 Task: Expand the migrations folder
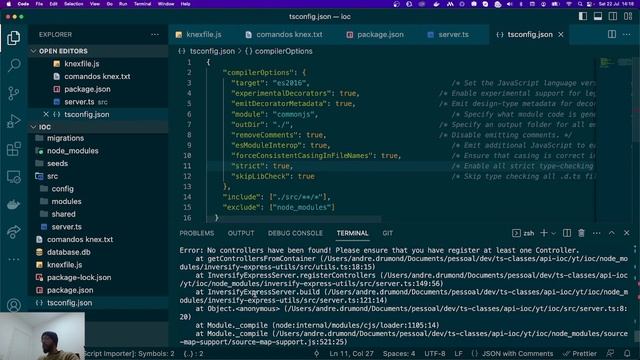[x=65, y=138]
